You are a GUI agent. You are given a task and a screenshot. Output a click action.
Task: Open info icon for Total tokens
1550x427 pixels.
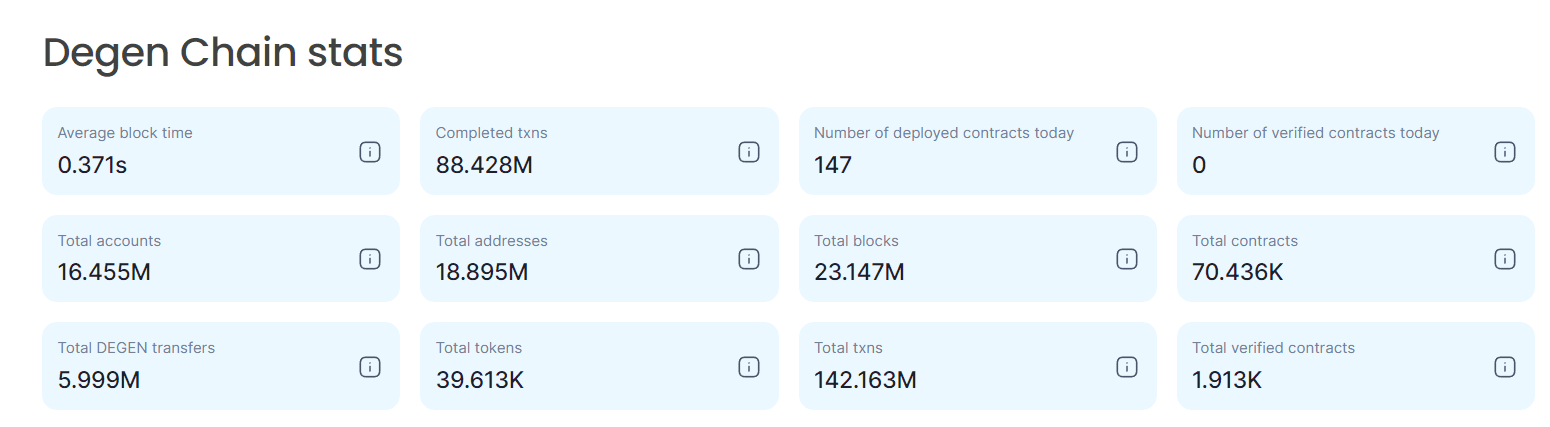click(749, 367)
